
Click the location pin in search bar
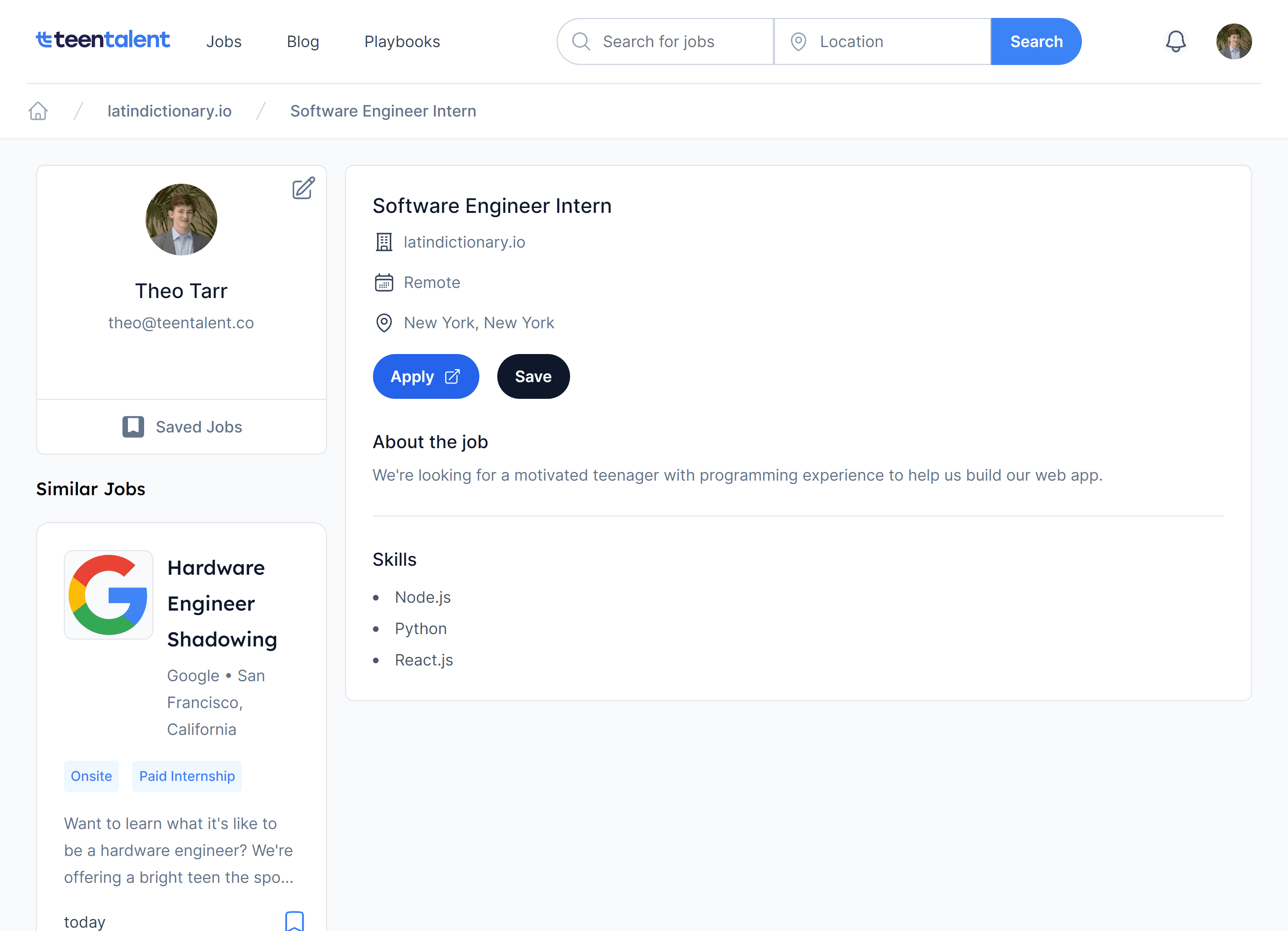pos(798,41)
